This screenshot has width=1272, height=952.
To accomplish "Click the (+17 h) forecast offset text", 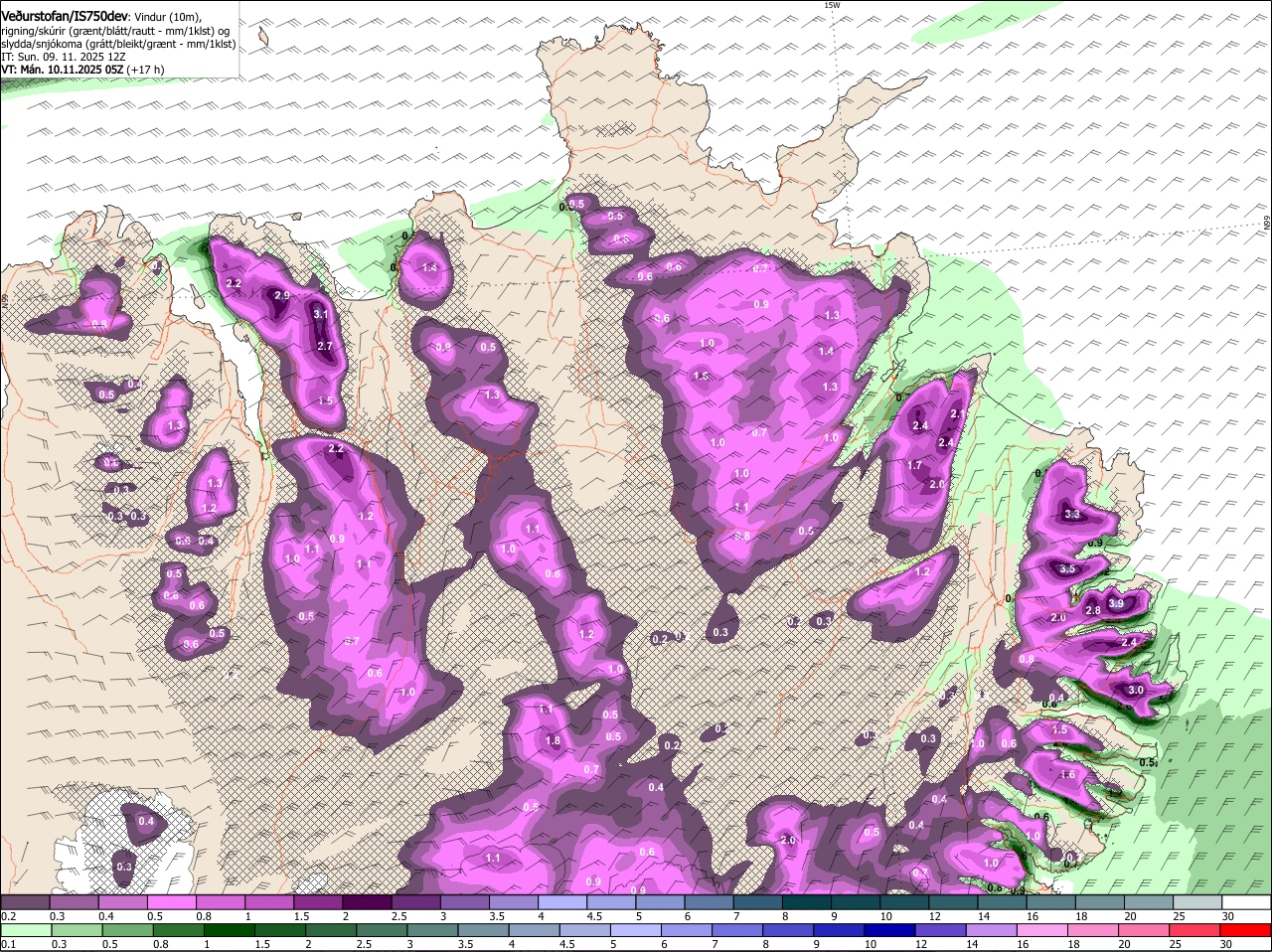I will pyautogui.click(x=145, y=70).
